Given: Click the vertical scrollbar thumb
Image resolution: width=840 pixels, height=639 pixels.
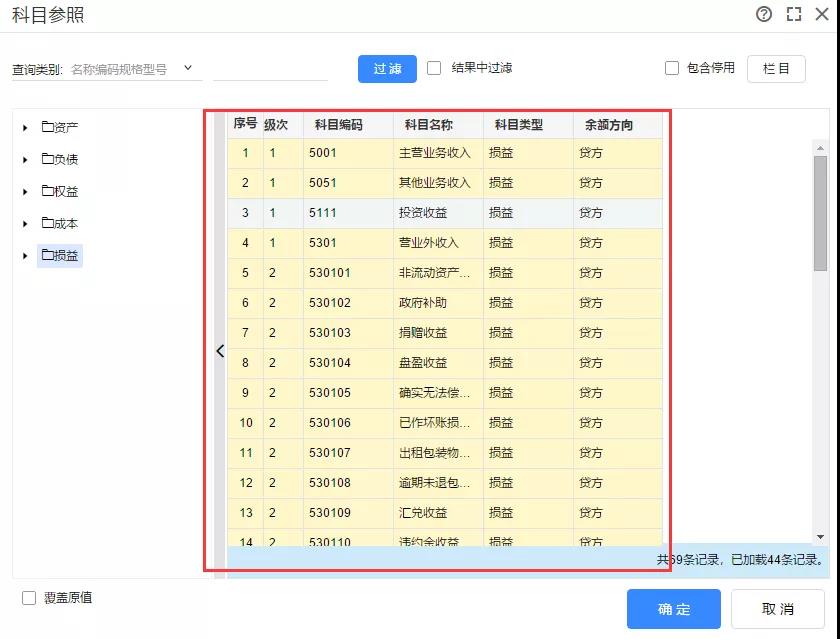Looking at the screenshot, I should (x=820, y=212).
